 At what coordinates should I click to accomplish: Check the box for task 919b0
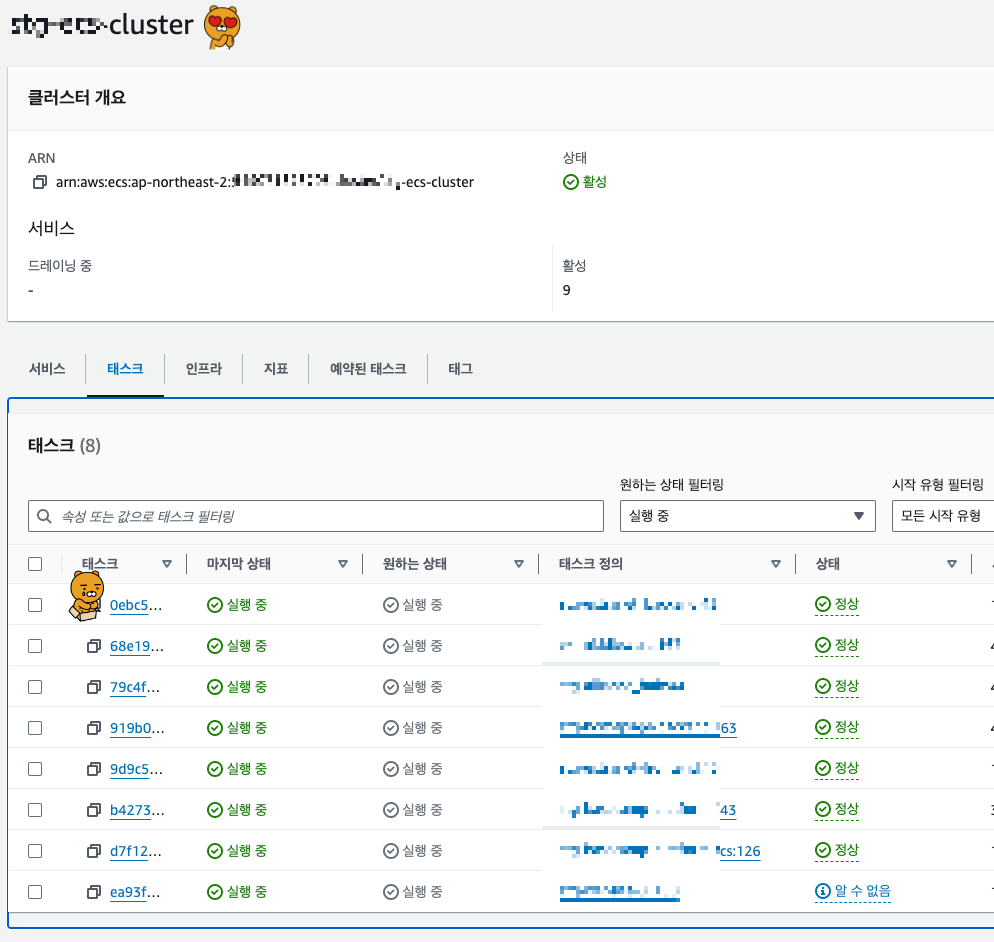pos(35,728)
